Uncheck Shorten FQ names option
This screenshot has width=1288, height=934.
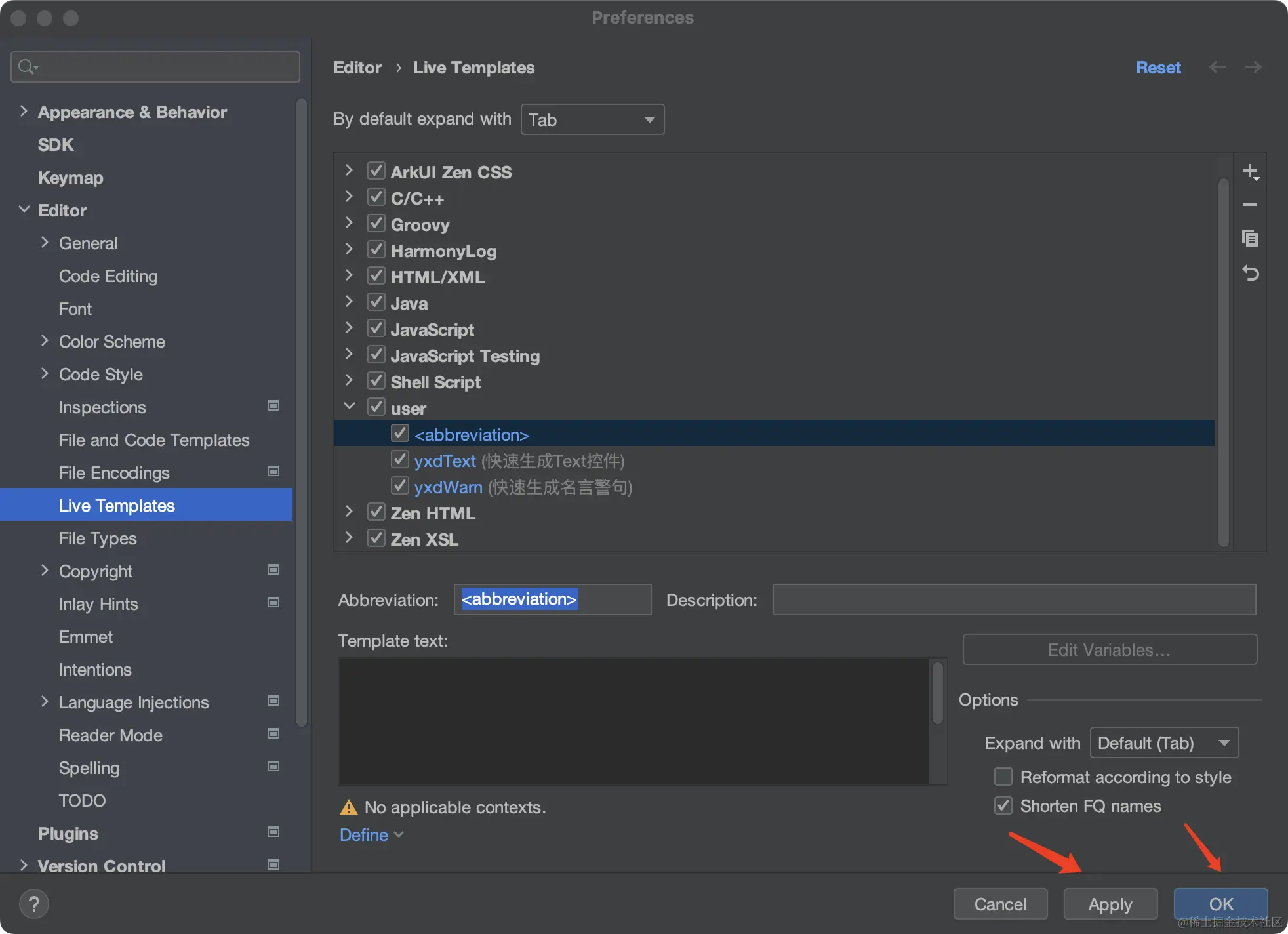point(1003,805)
